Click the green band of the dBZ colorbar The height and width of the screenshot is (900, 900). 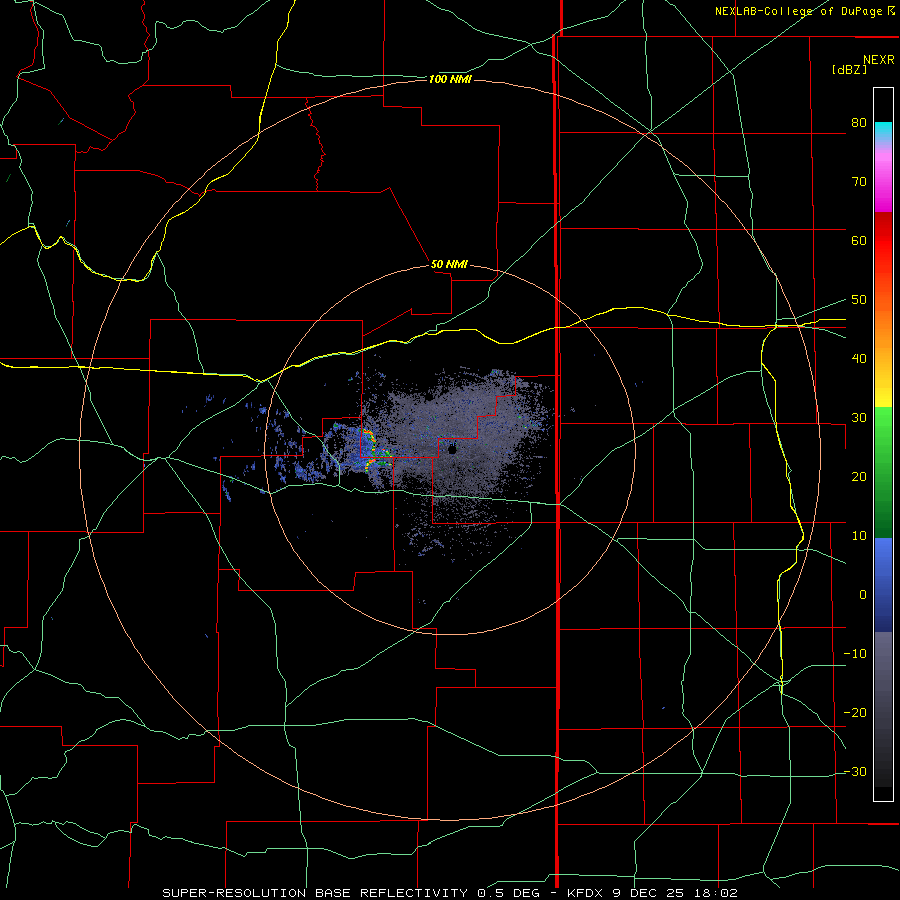coord(883,472)
